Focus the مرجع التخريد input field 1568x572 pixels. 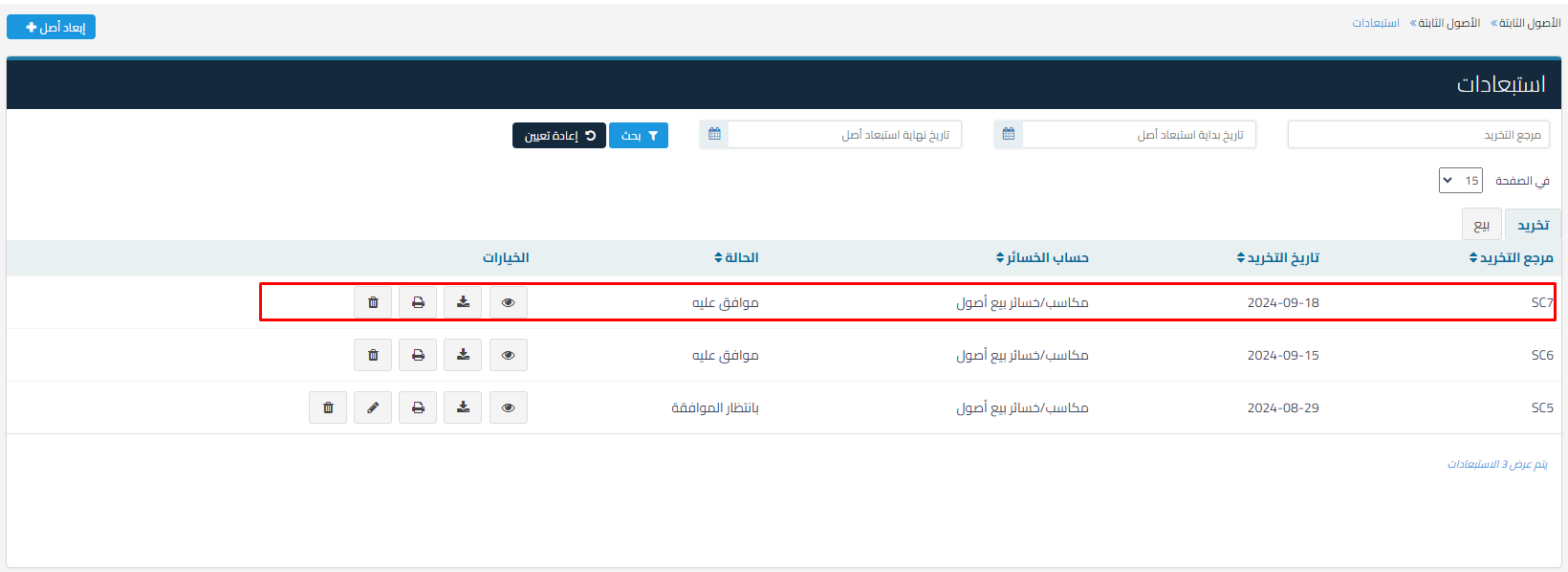tap(1418, 135)
